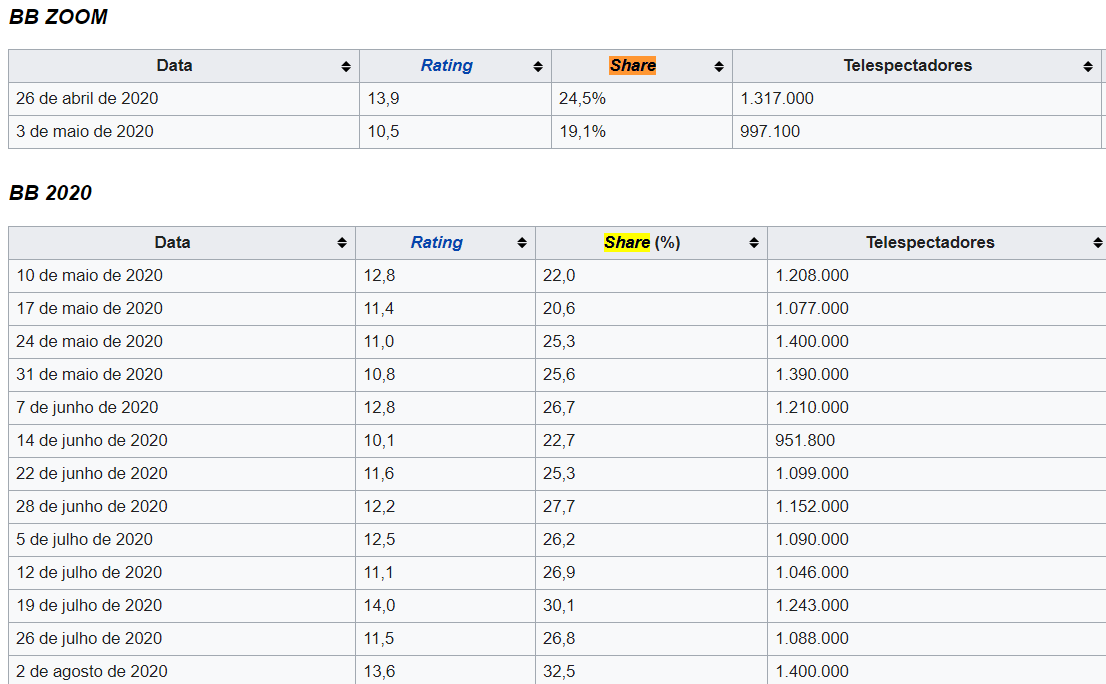Image resolution: width=1106 pixels, height=684 pixels.
Task: Click the share value 19,1%
Action: coord(582,132)
